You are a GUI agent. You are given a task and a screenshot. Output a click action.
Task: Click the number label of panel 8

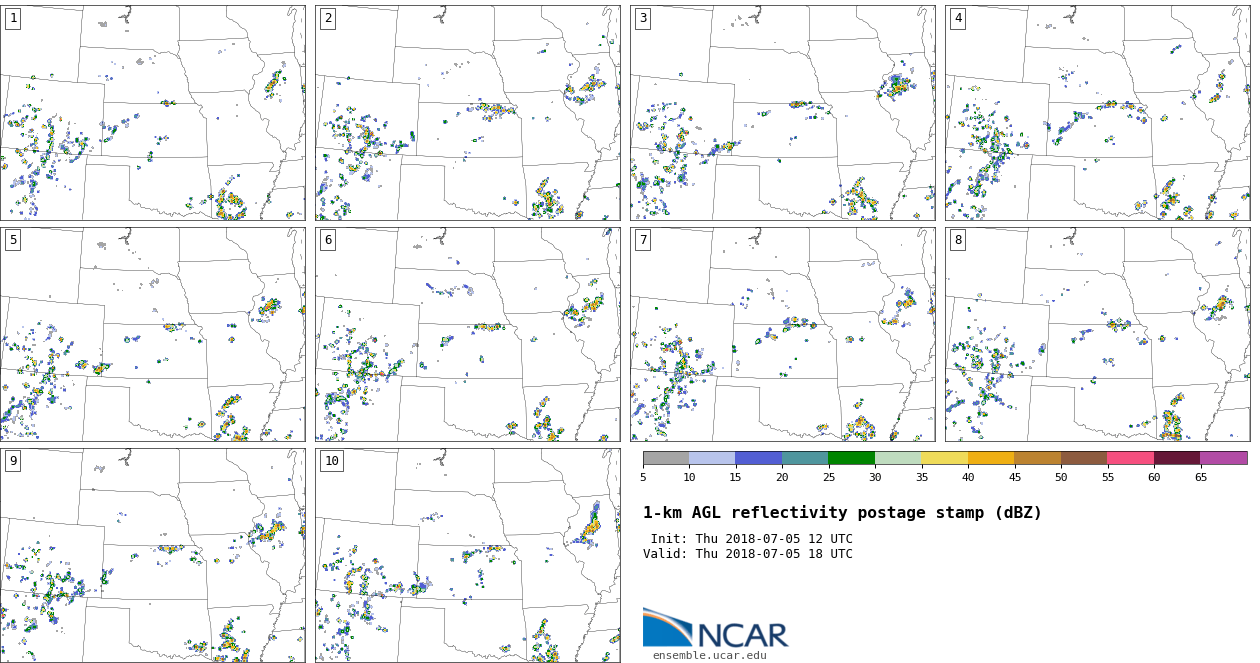[x=958, y=240]
